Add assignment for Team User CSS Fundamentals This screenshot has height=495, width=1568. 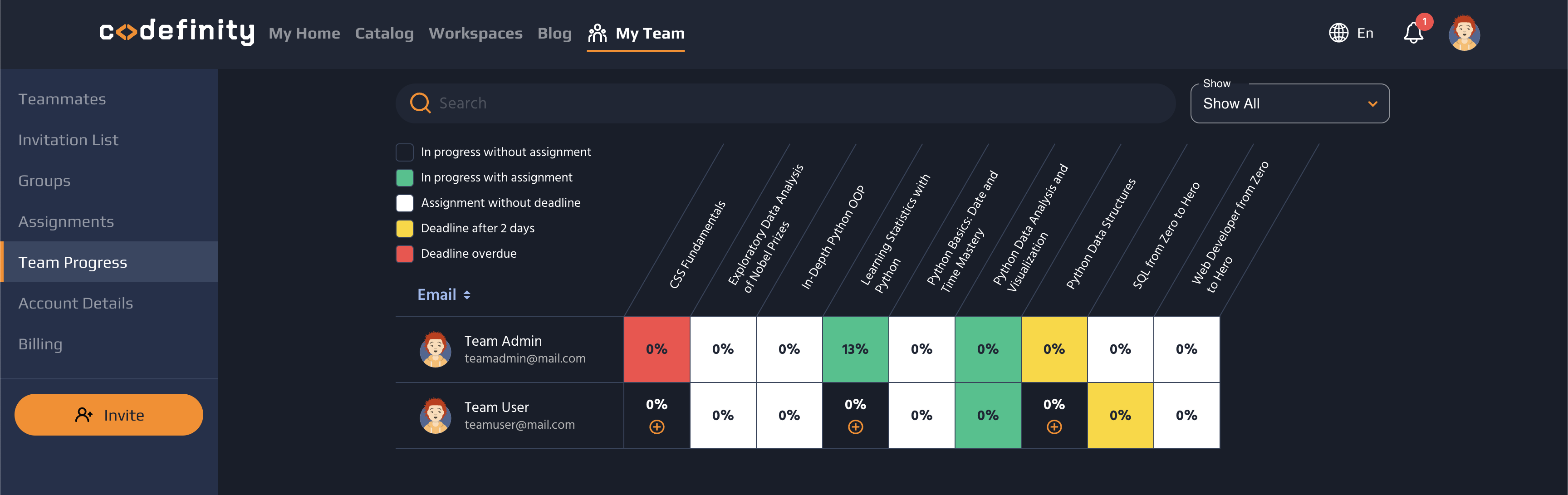(x=657, y=427)
